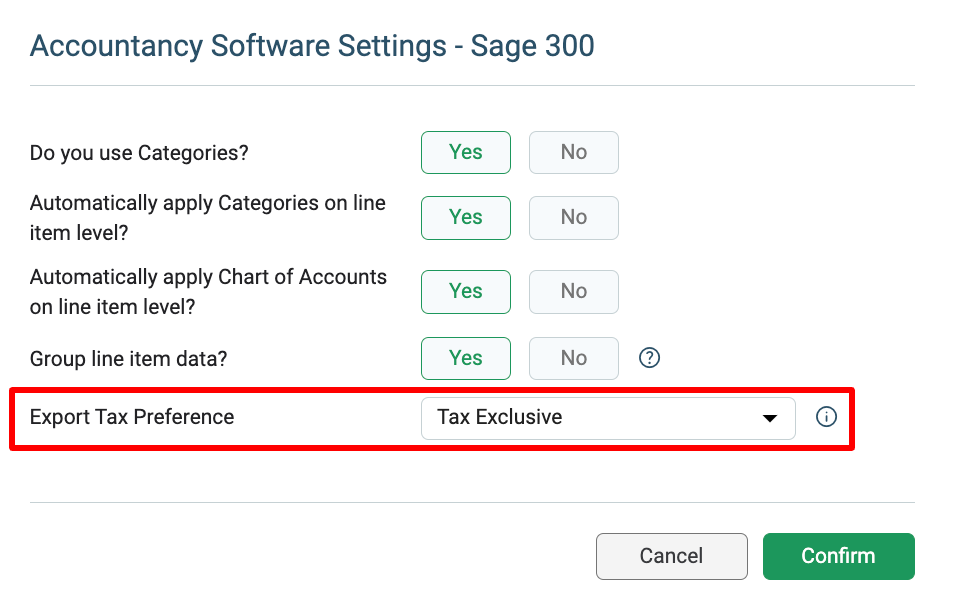Confirm the accountancy software settings
Screen dimensions: 954x600
click(838, 556)
